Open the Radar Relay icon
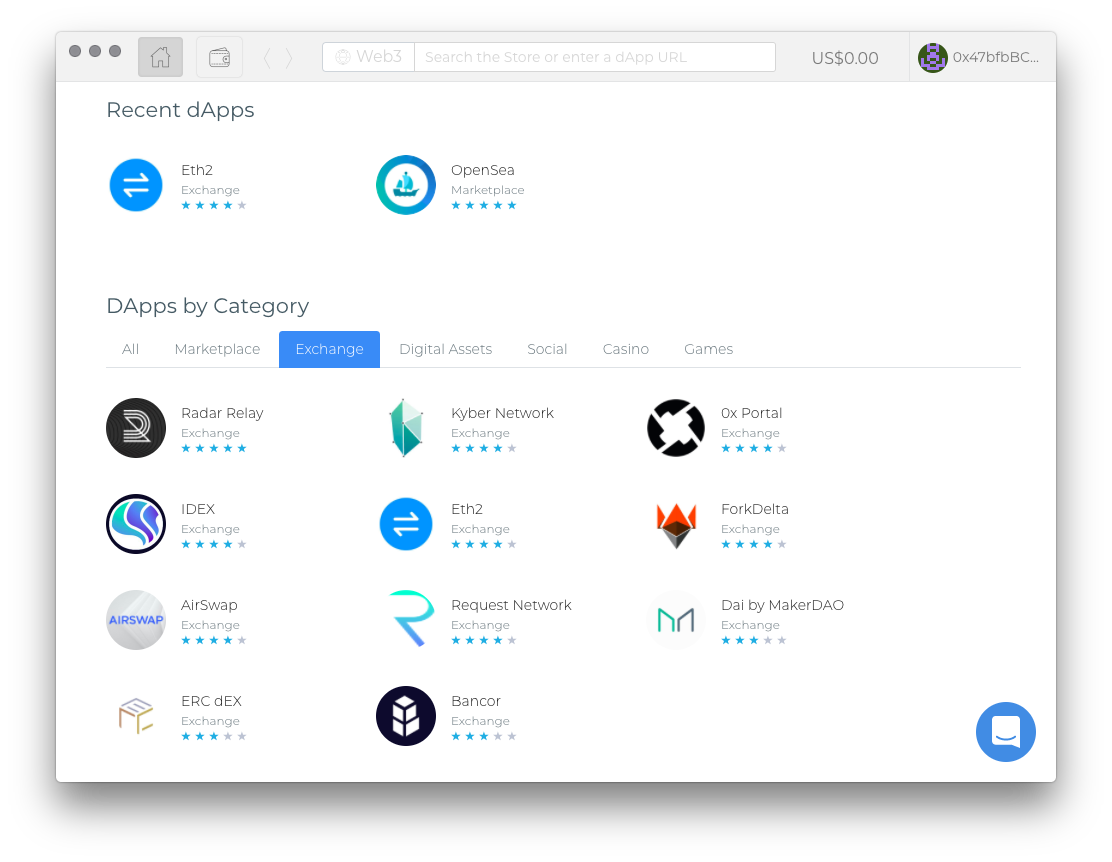1112x862 pixels. coord(136,428)
